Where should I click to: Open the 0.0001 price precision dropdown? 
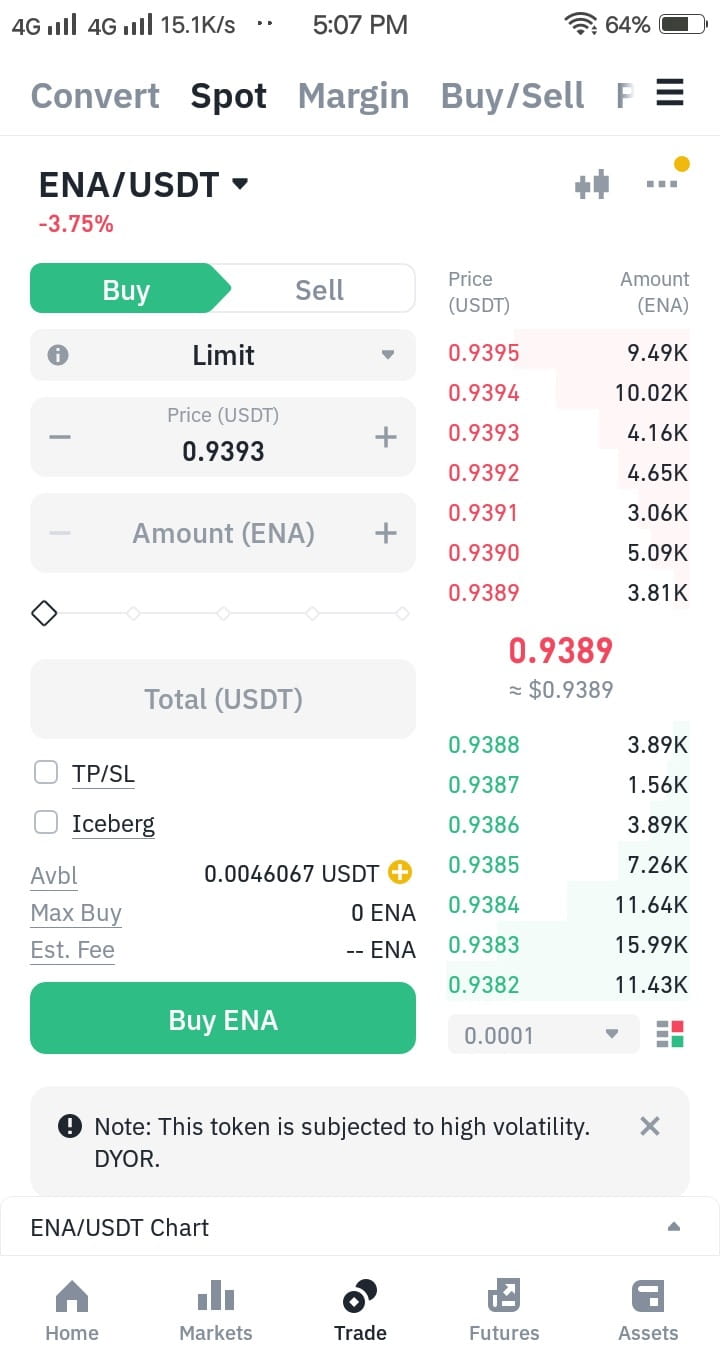point(543,1035)
